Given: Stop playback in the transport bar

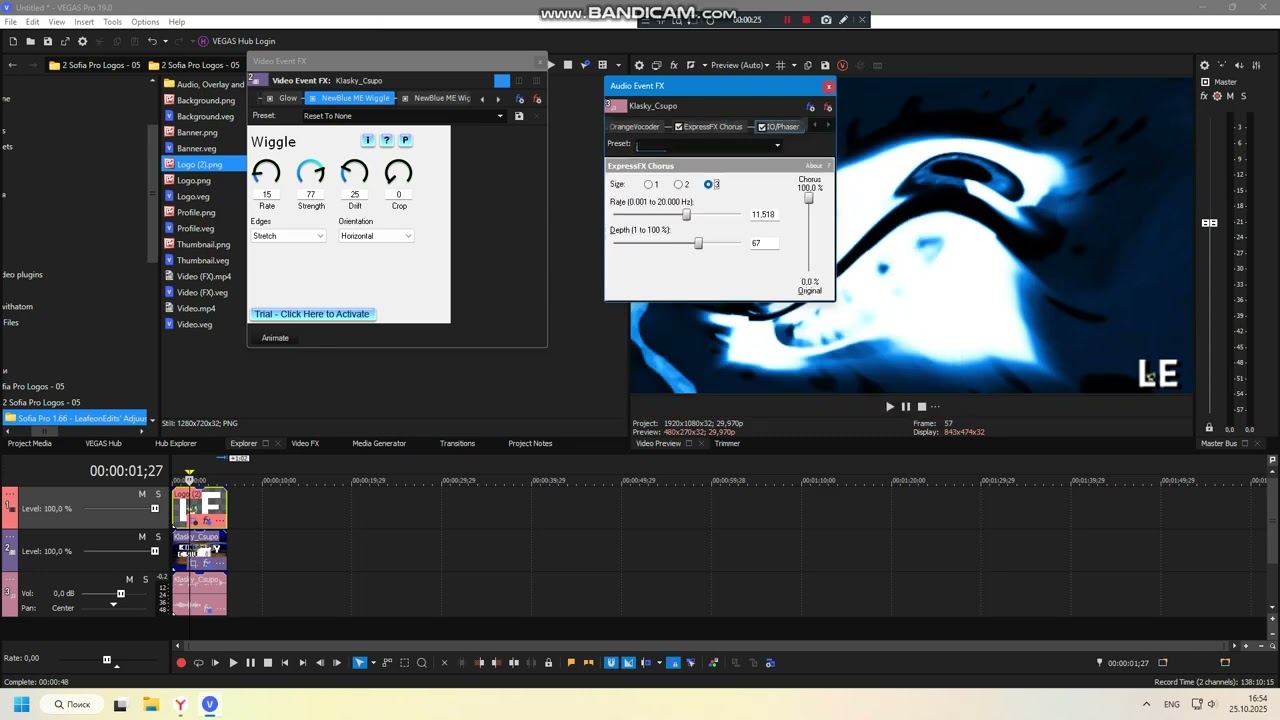Looking at the screenshot, I should (267, 662).
